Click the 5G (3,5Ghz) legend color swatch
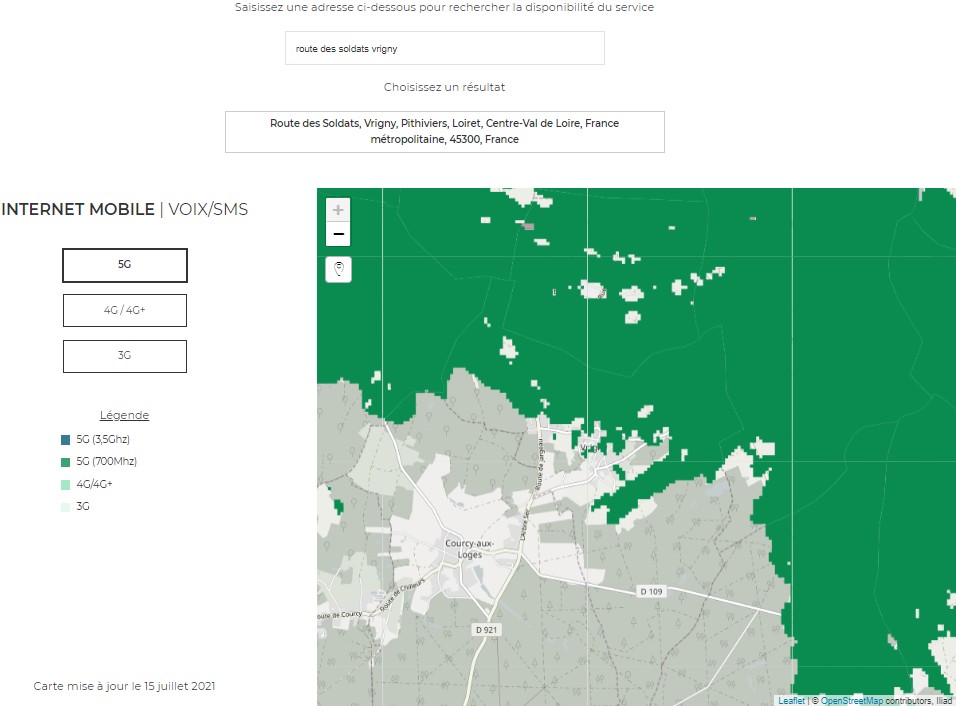Image resolution: width=956 pixels, height=706 pixels. [x=66, y=439]
